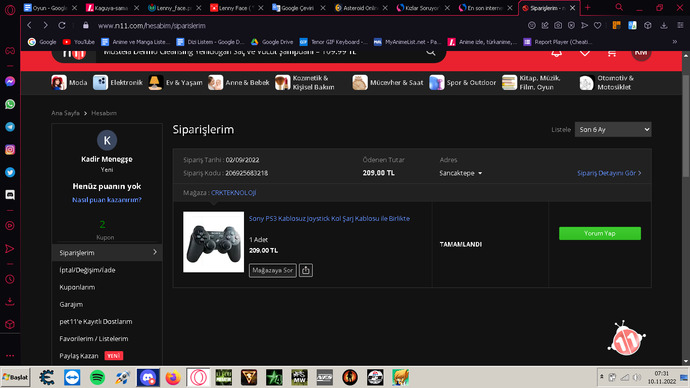The height and width of the screenshot is (388, 690).
Task: Open the History clock icon in sidebar
Action: point(10,279)
